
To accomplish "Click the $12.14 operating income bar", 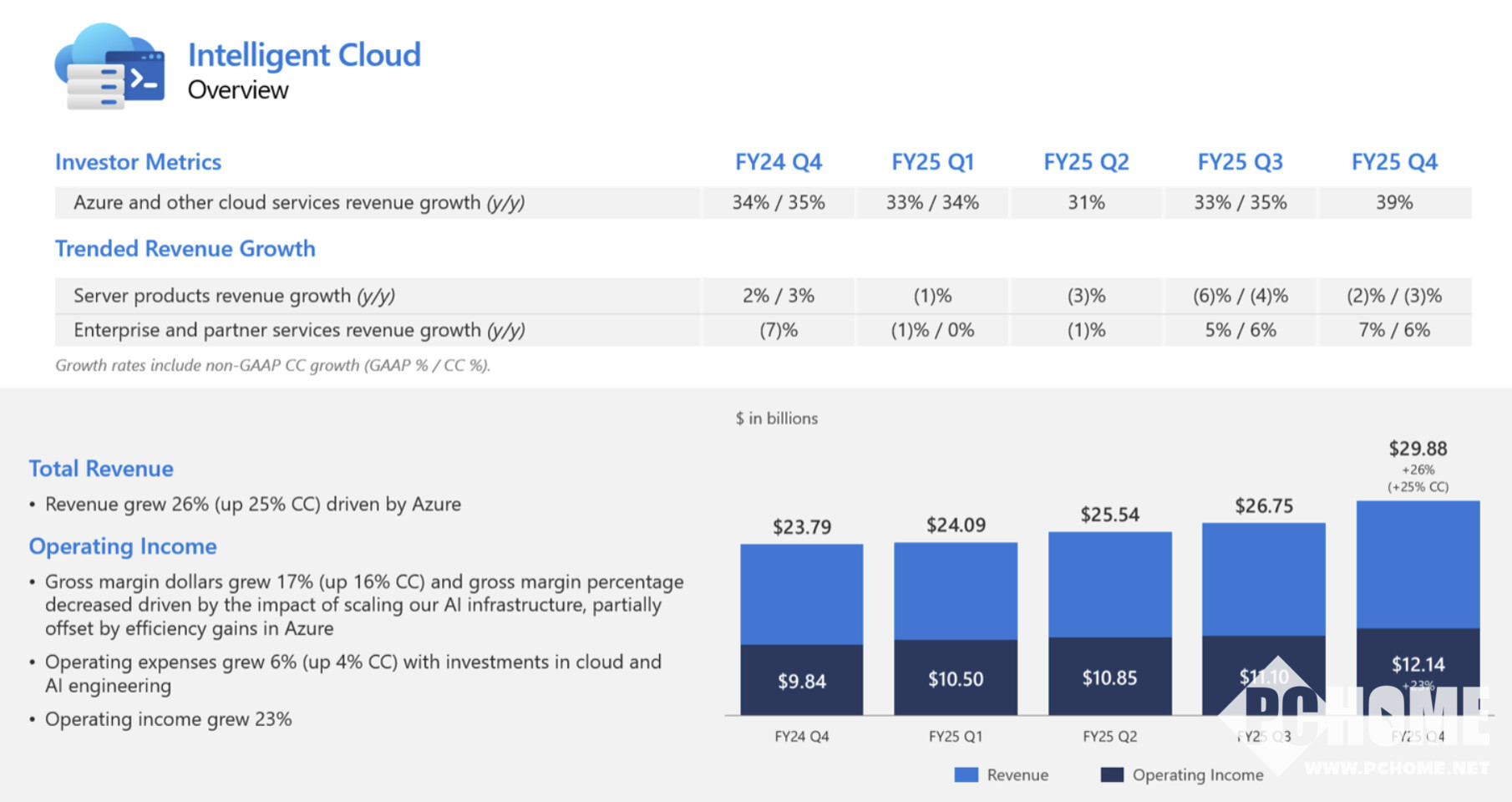I will [1418, 672].
